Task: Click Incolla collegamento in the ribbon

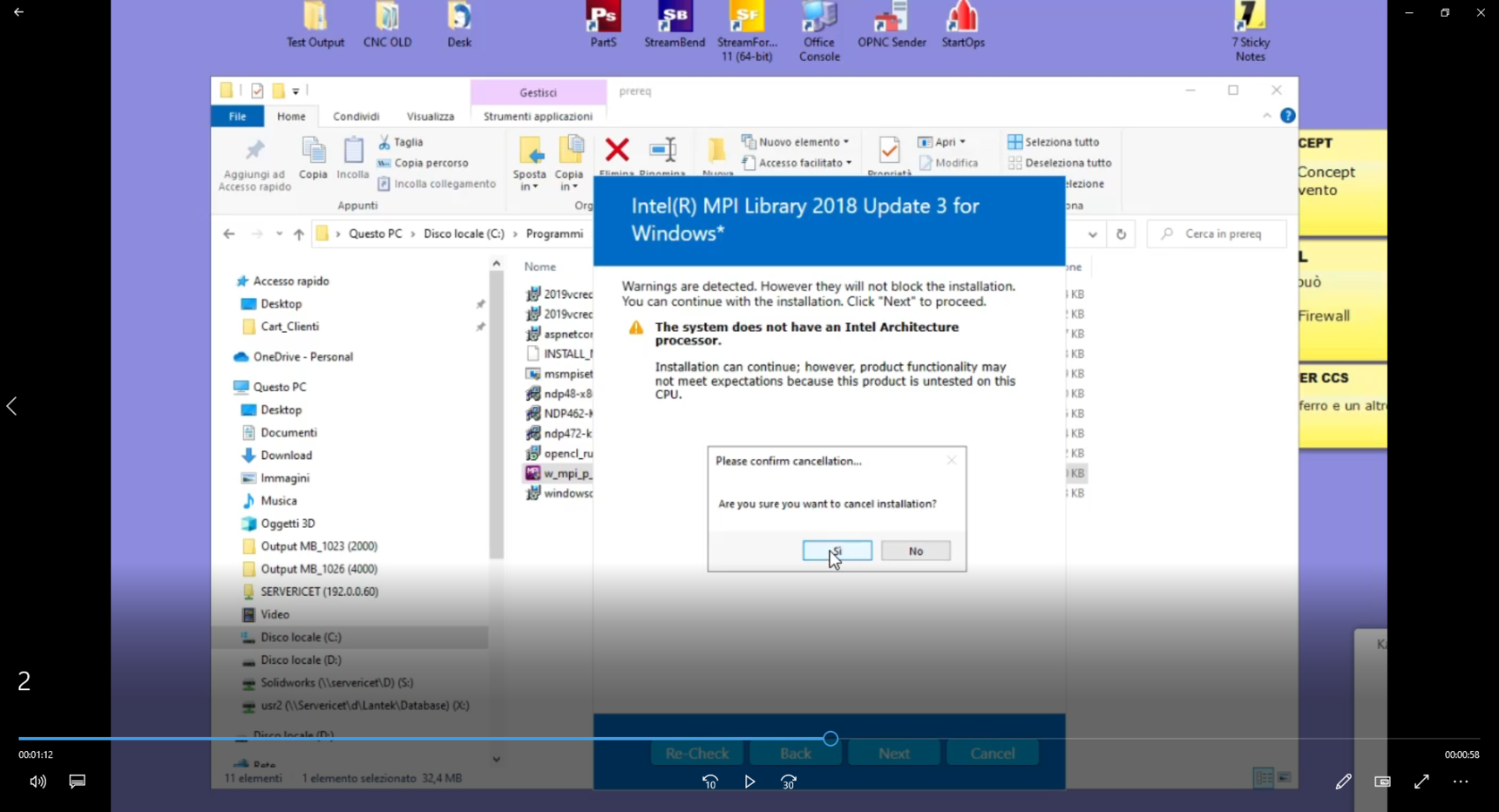Action: tap(437, 184)
